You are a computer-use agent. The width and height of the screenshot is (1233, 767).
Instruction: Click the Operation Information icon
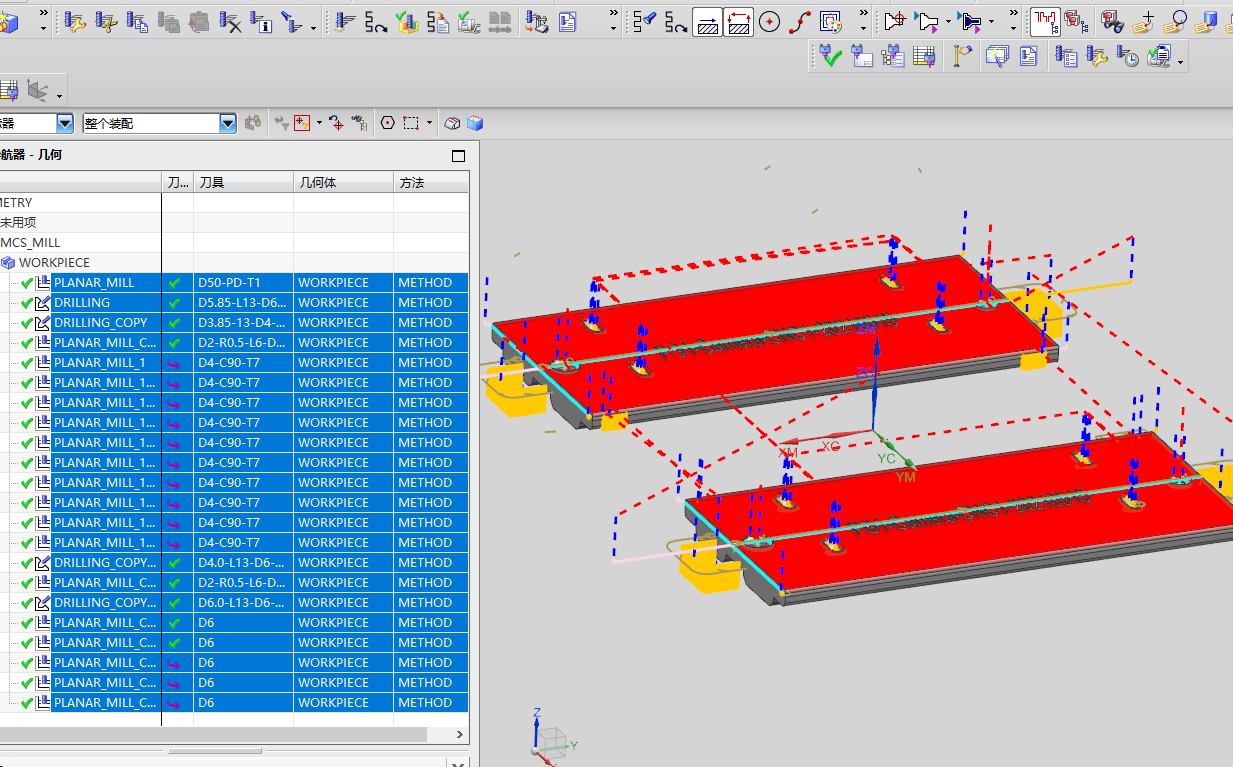click(x=261, y=21)
